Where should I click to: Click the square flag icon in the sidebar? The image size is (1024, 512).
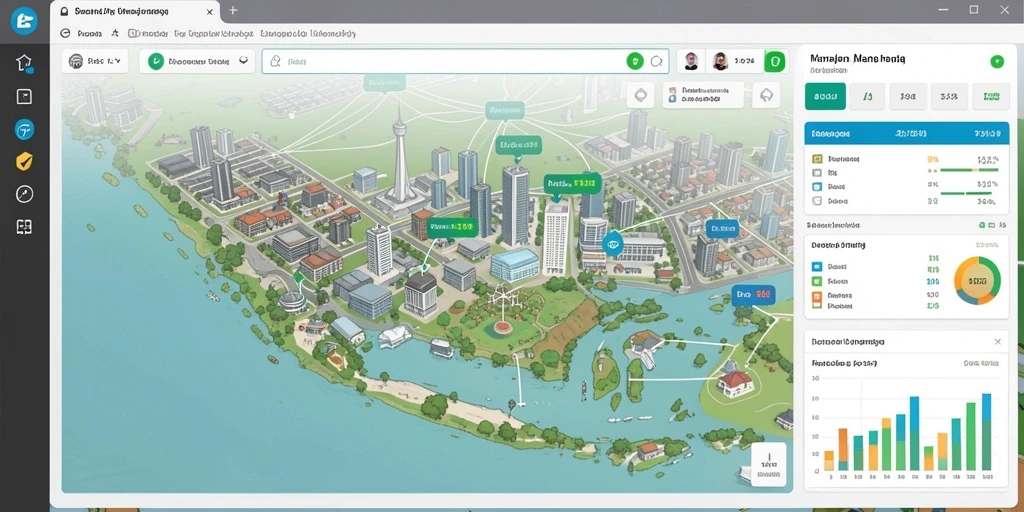point(24,97)
